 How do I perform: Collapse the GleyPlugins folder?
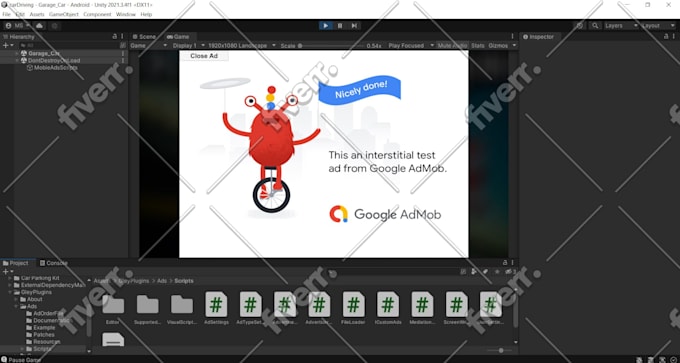[x=10, y=292]
